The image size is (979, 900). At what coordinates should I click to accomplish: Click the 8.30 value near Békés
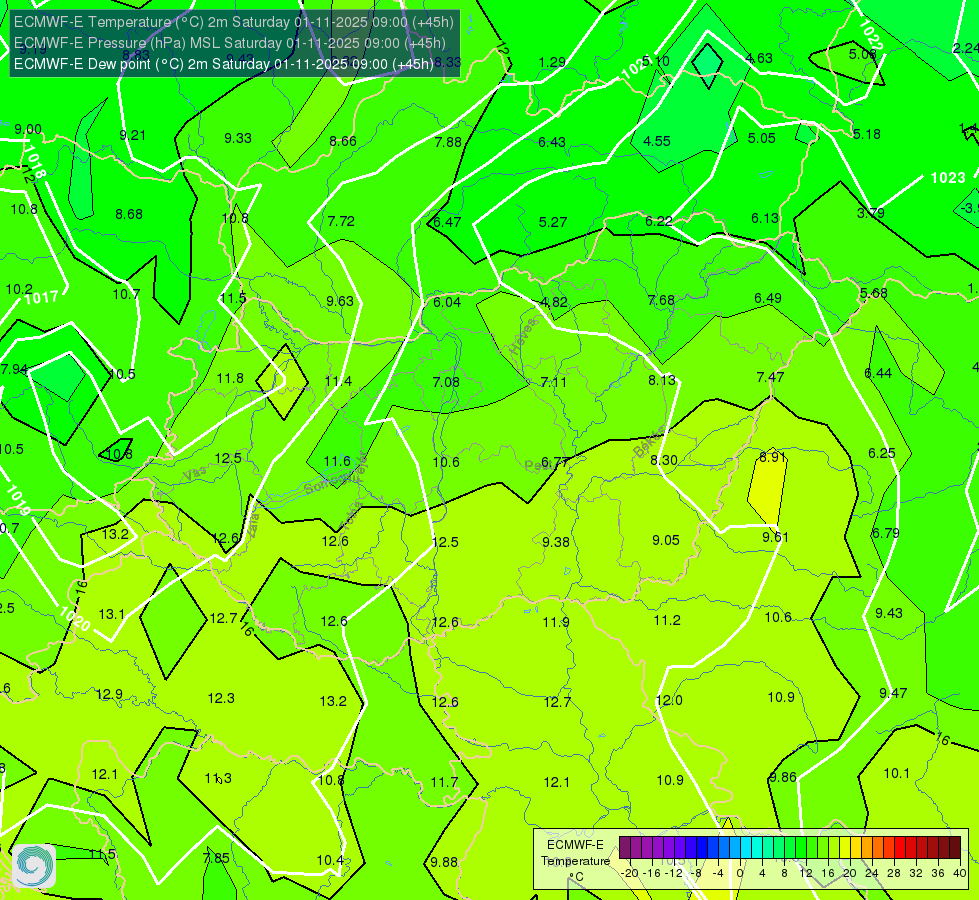(x=664, y=460)
